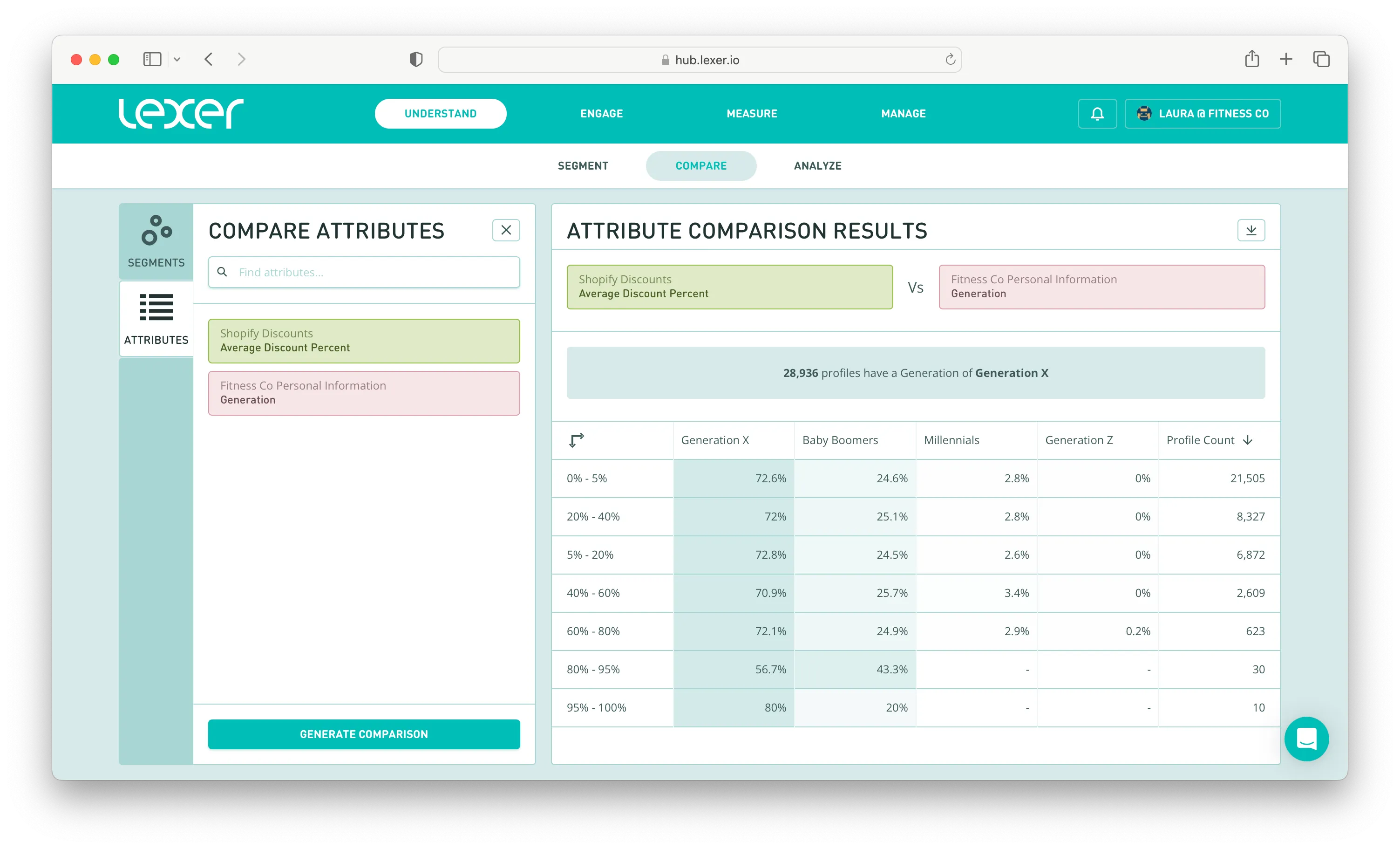Swap table axes with the pivot icon

[576, 440]
